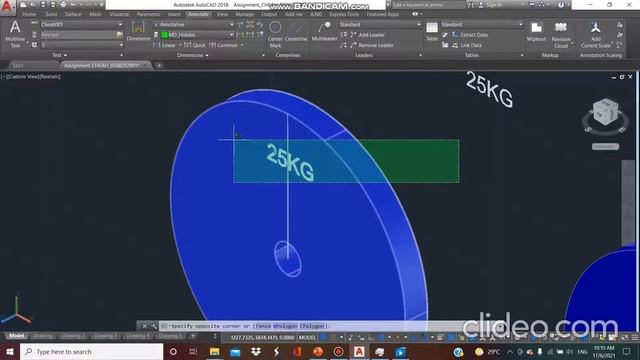This screenshot has height=360, width=640.
Task: Click the Save icon in quick access toolbar
Action: pos(43,5)
